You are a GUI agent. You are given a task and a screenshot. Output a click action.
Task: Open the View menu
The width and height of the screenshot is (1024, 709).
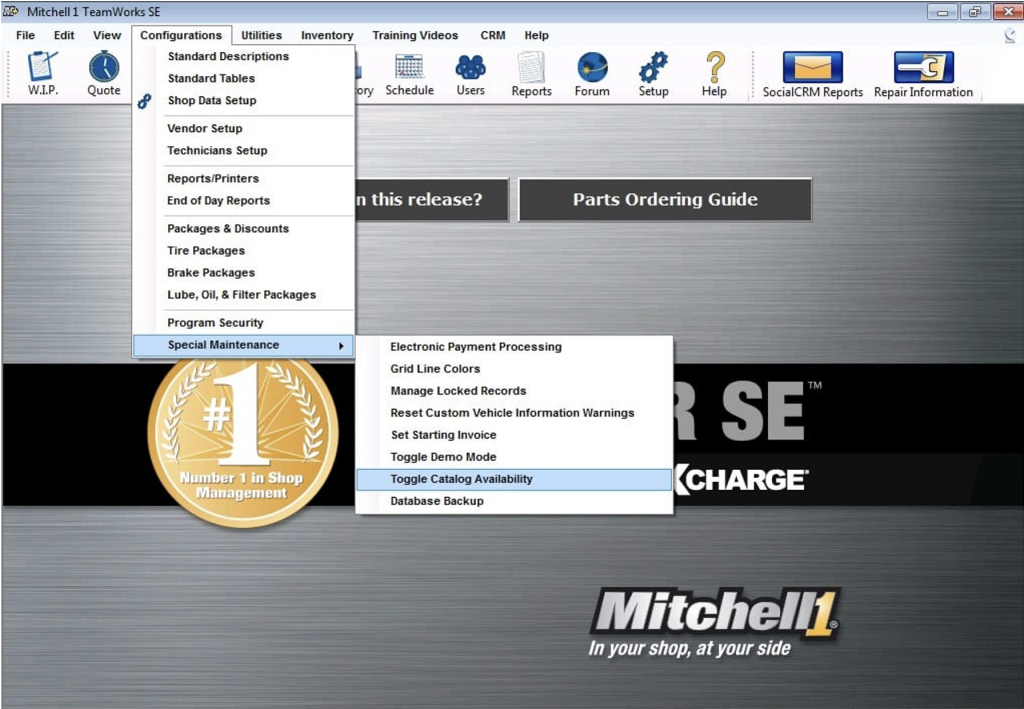coord(106,35)
